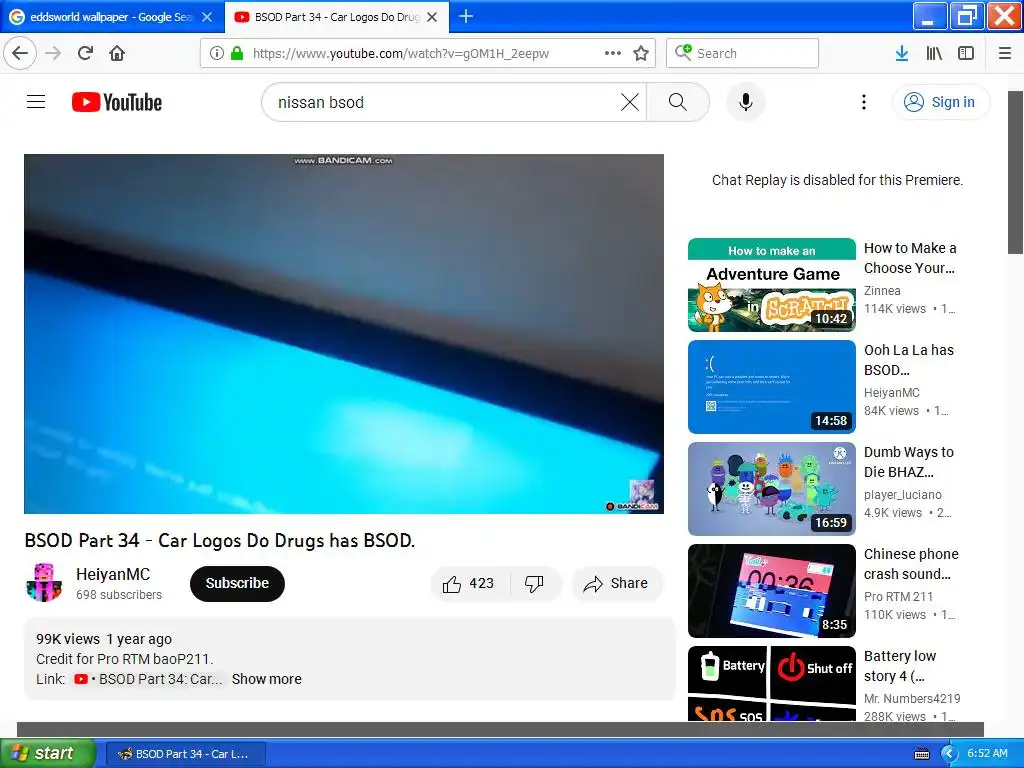Run YouTube search with magnifier button
1024x768 pixels.
coord(678,102)
